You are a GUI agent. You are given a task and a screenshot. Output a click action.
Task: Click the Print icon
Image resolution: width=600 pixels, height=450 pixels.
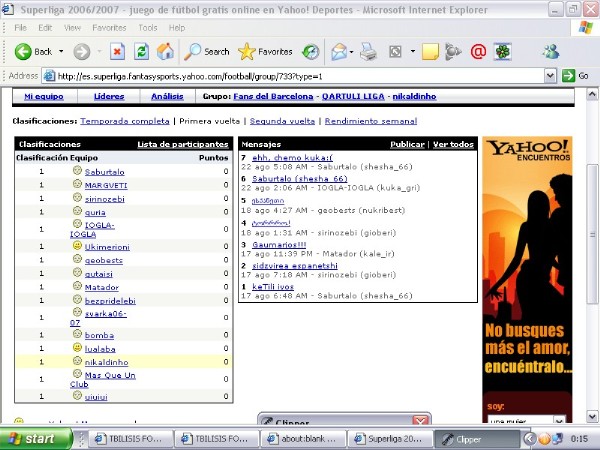pos(368,52)
